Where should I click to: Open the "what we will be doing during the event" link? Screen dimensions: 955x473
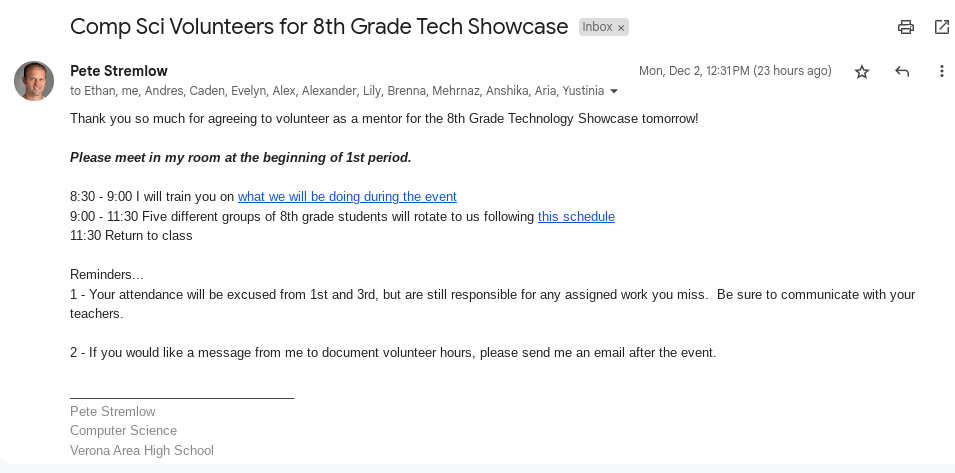(347, 197)
